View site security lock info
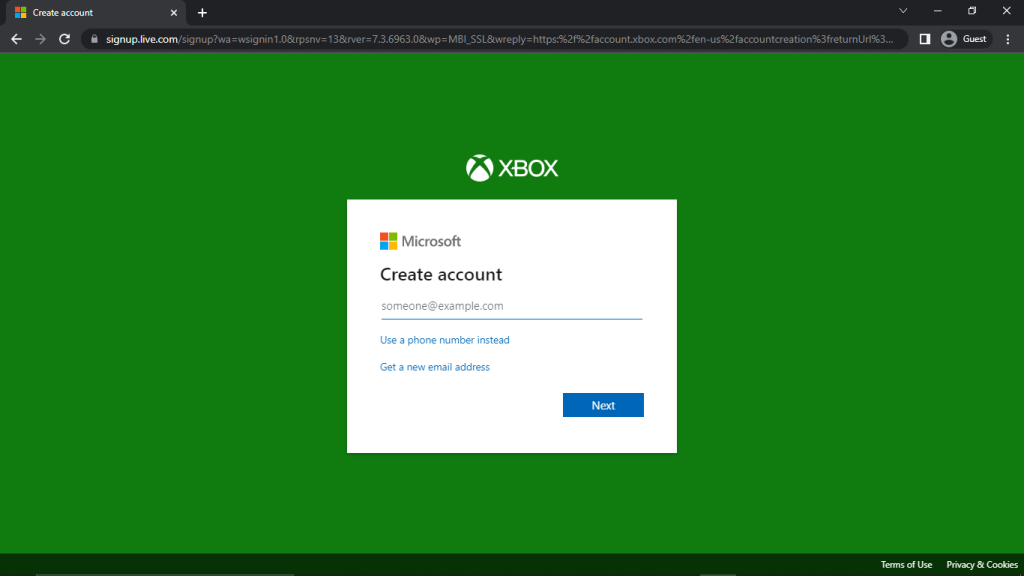 click(94, 39)
